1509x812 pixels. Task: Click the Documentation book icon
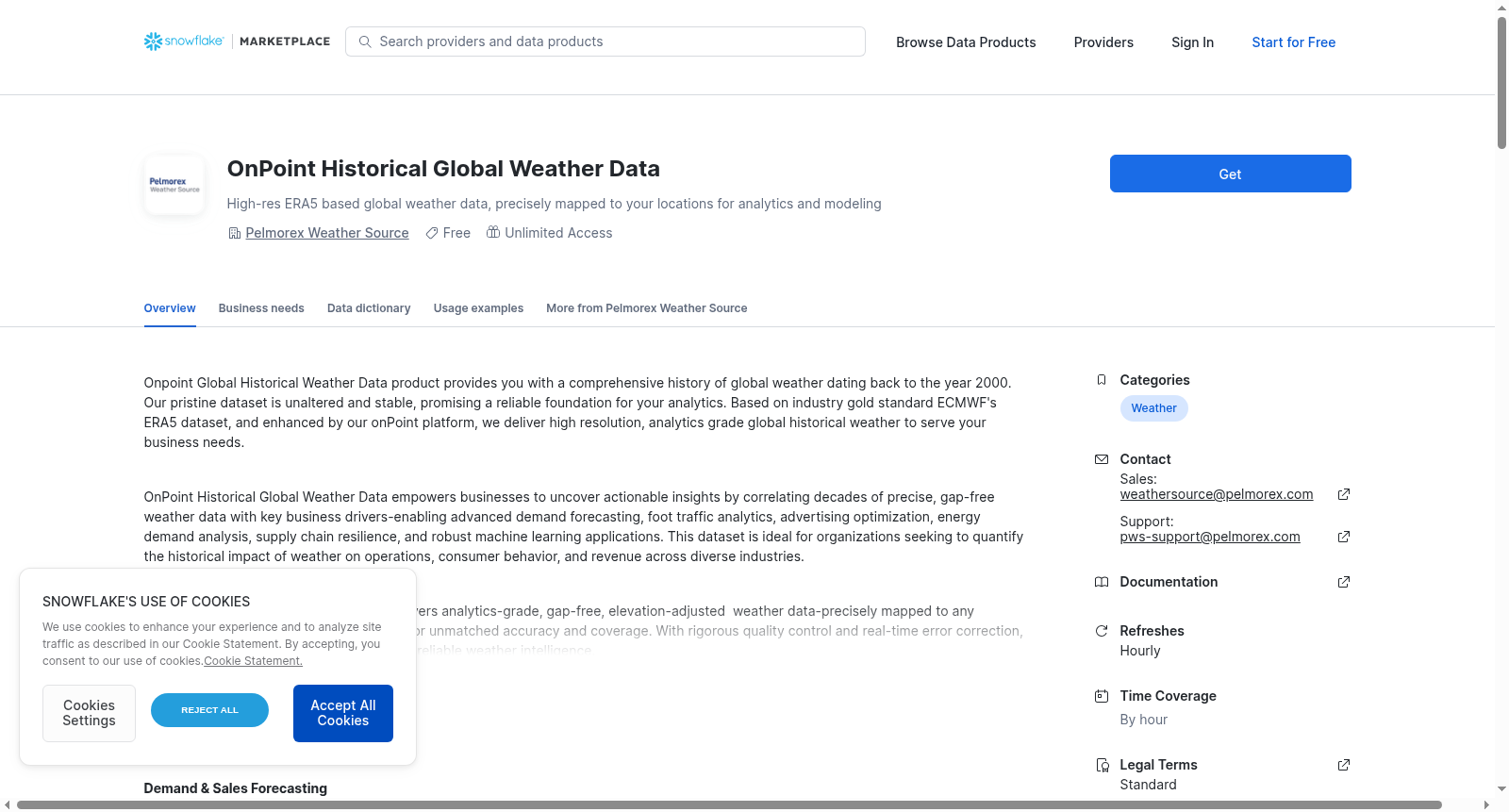1102,582
